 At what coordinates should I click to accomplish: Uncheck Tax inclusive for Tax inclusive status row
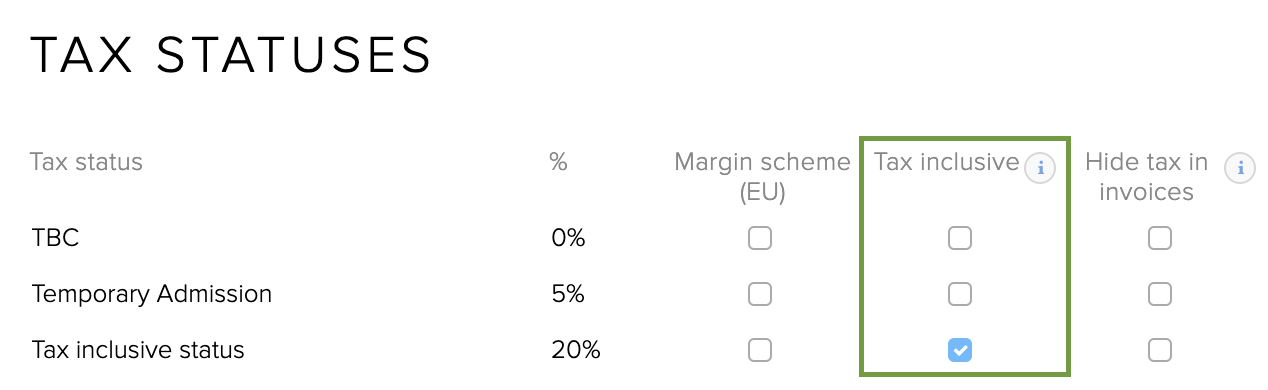coord(960,350)
